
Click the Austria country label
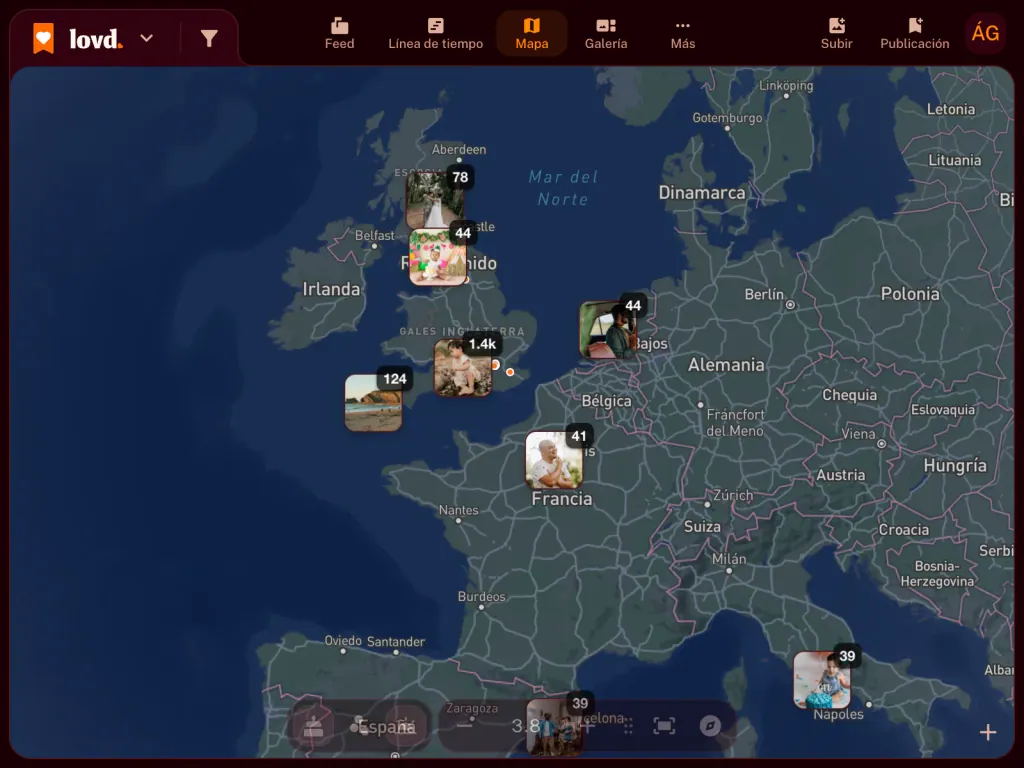coord(840,475)
